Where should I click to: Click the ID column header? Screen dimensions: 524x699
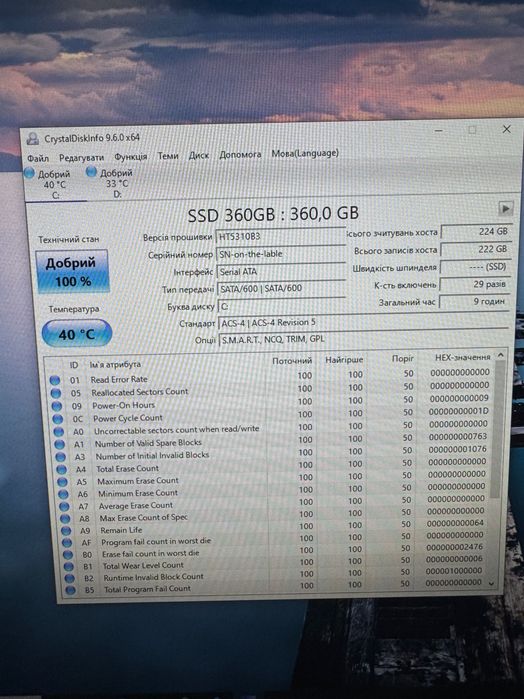(x=74, y=365)
